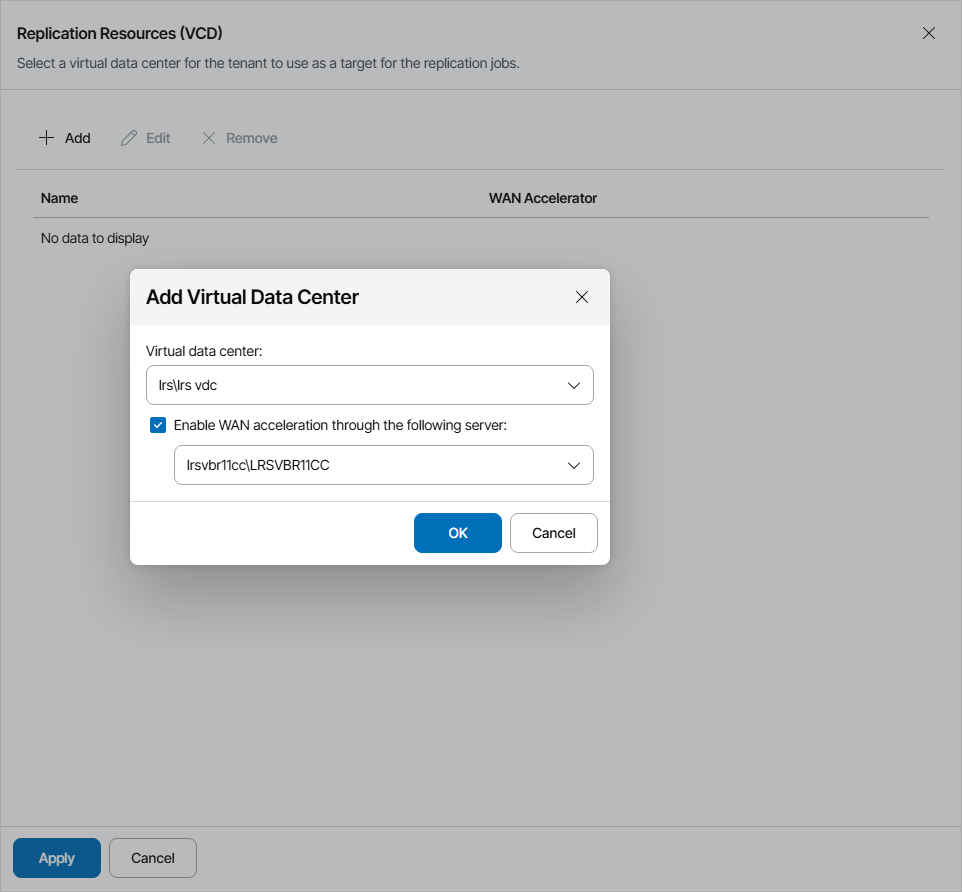Close the Add Virtual Data Center dialog

[x=582, y=297]
